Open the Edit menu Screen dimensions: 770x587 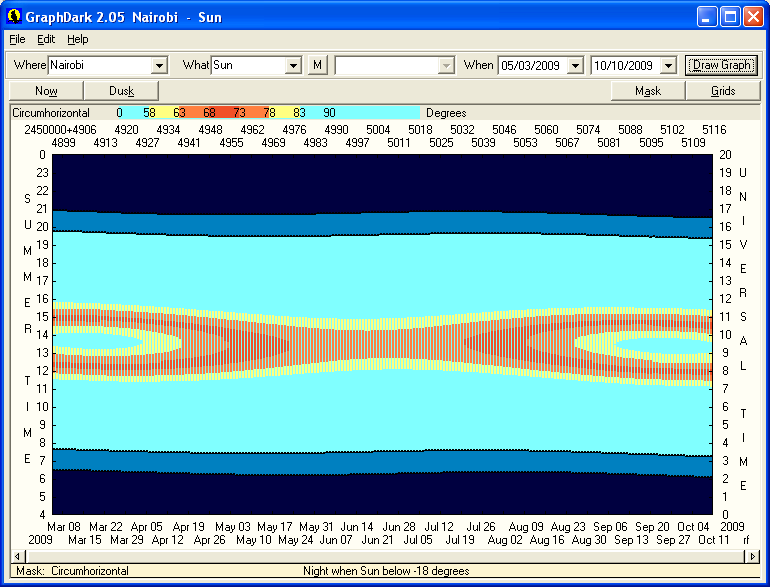[46, 39]
